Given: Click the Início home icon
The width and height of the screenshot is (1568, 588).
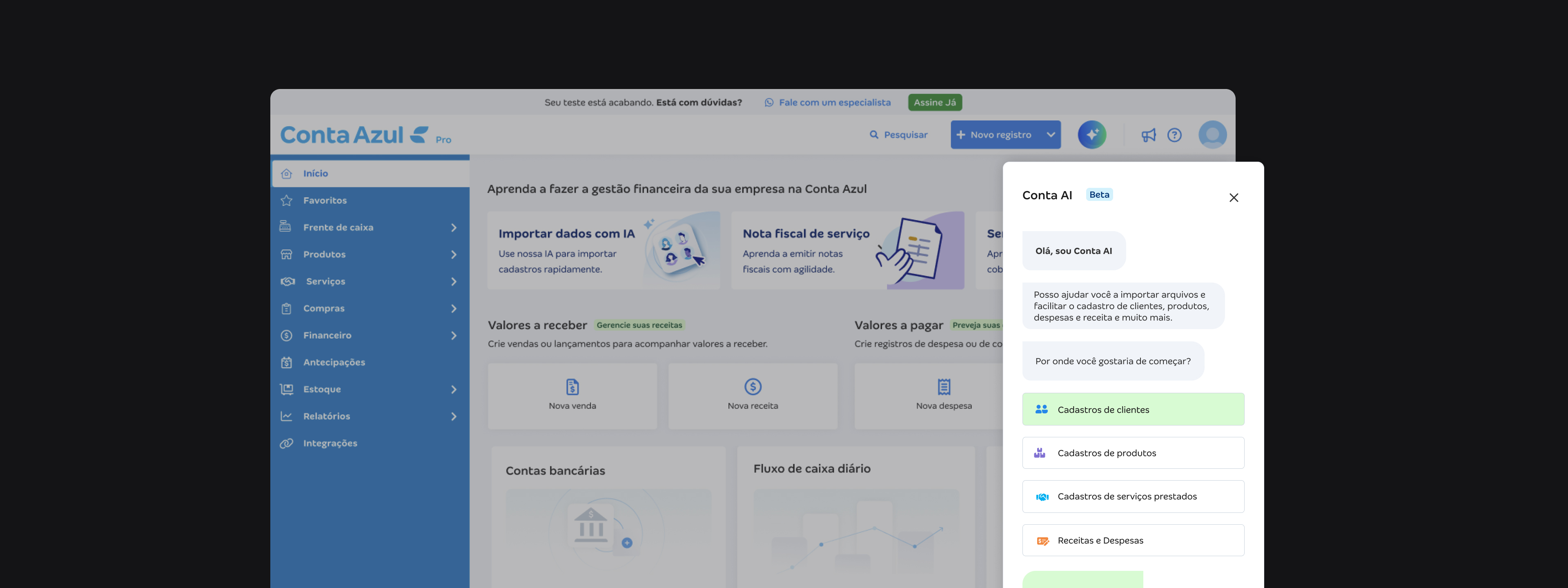Looking at the screenshot, I should 287,174.
